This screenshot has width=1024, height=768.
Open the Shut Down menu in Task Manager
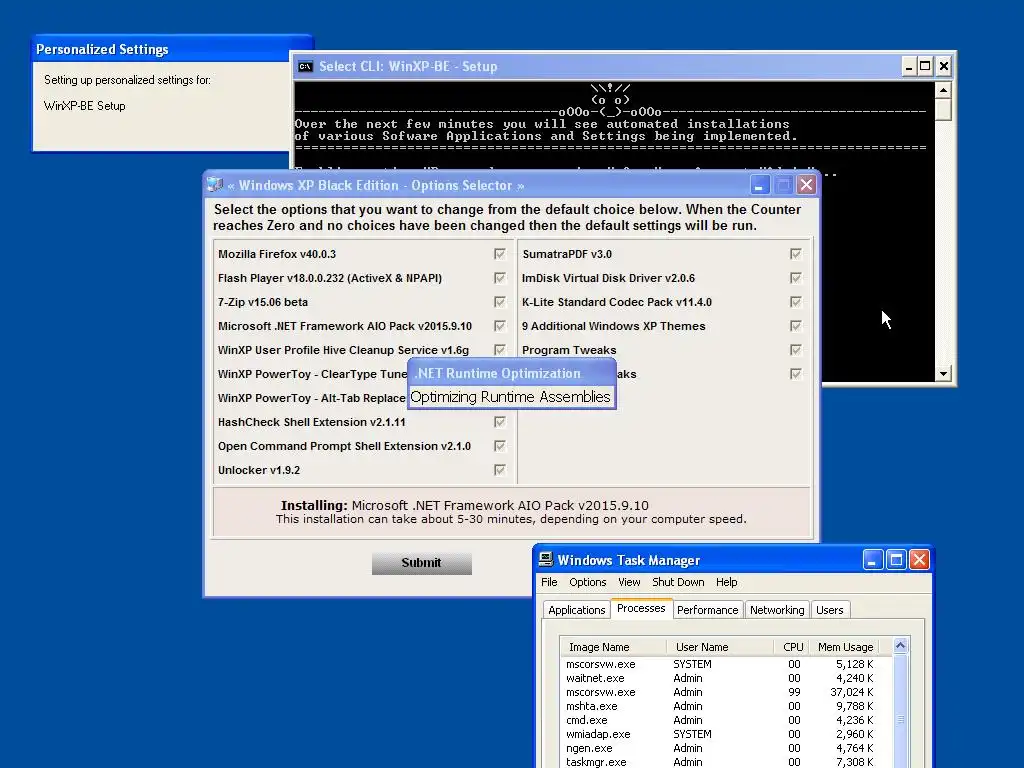pos(678,582)
